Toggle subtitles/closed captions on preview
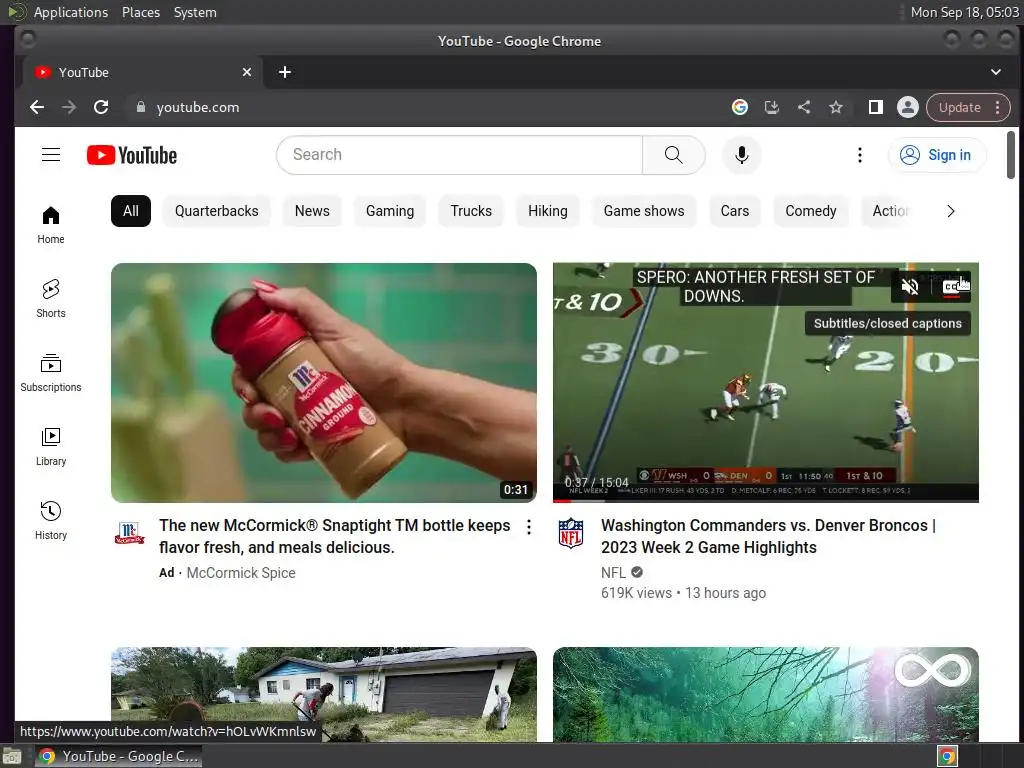The height and width of the screenshot is (768, 1024). point(952,286)
